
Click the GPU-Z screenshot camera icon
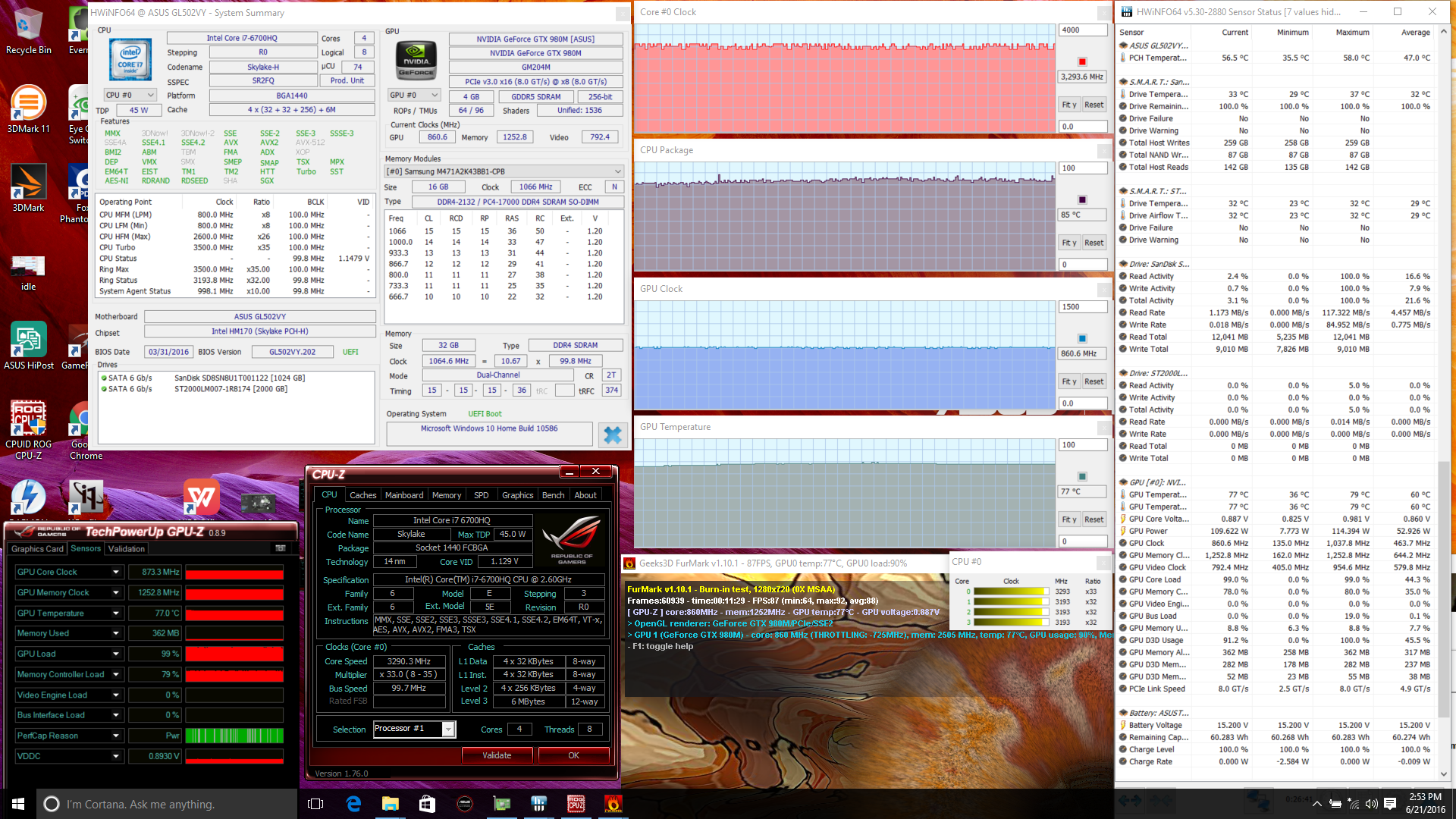[x=280, y=548]
